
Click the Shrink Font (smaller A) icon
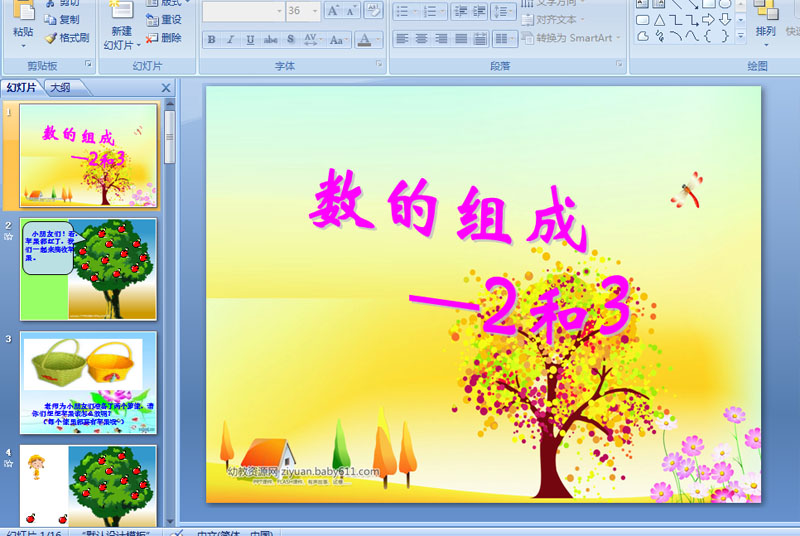point(351,11)
